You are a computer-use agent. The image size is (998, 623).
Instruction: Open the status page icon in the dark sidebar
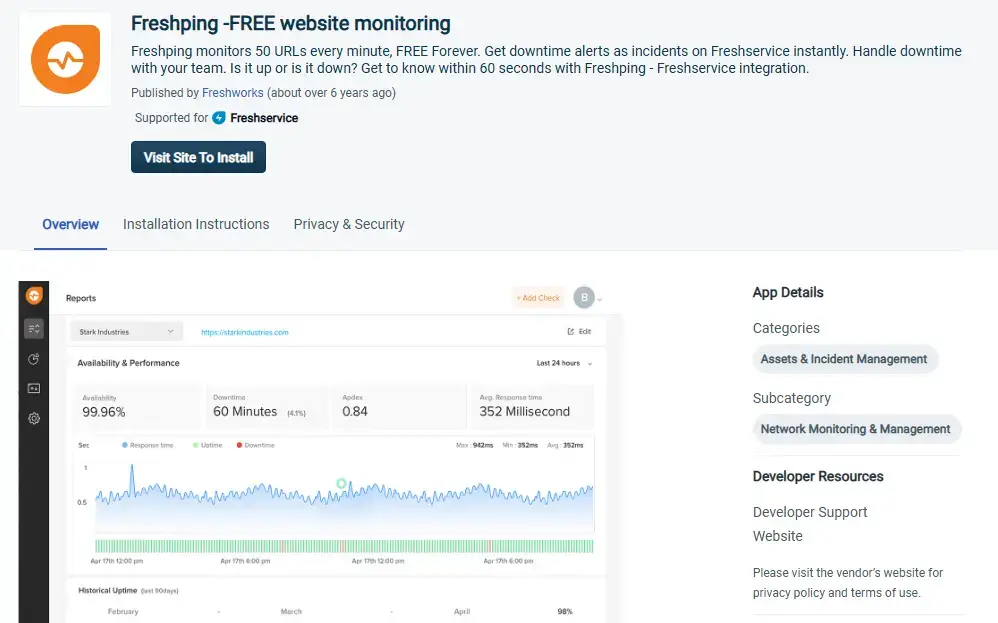(x=34, y=388)
